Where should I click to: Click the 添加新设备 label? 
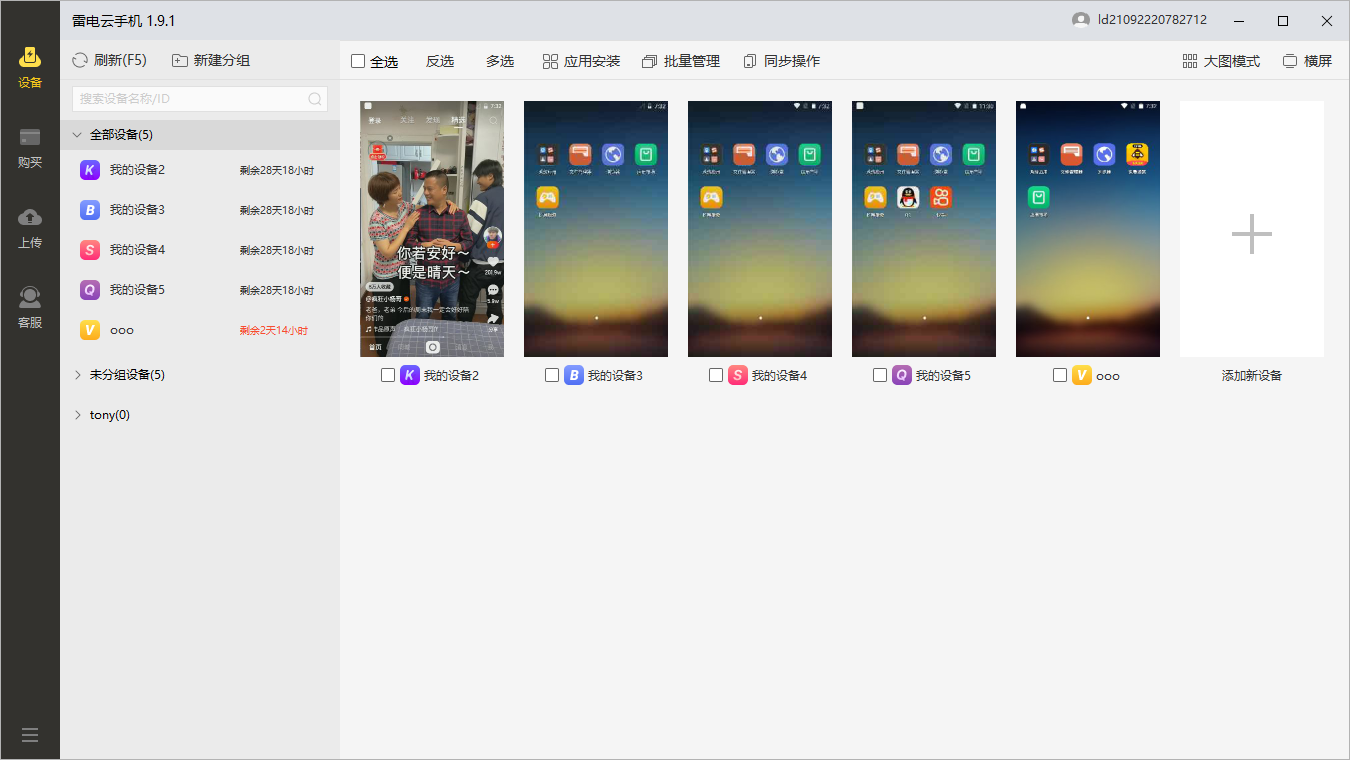coord(1252,376)
